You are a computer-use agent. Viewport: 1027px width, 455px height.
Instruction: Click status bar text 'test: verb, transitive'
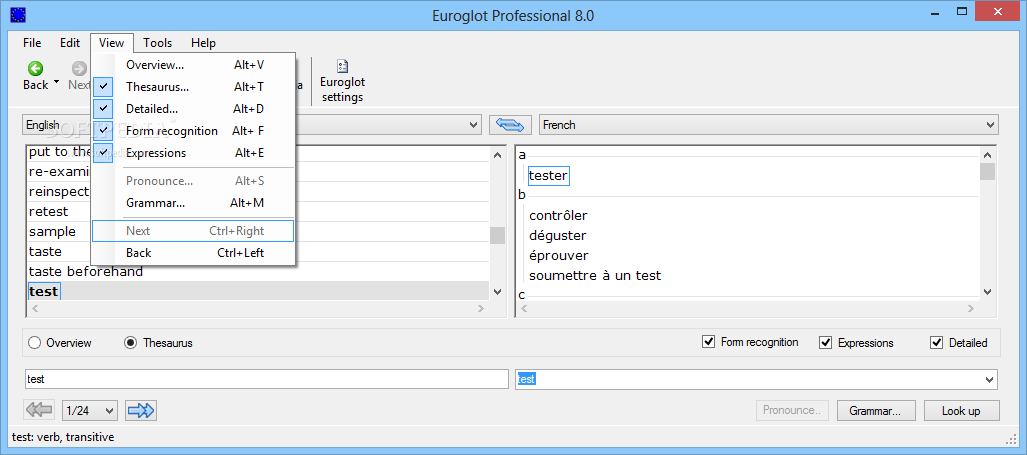tap(63, 437)
